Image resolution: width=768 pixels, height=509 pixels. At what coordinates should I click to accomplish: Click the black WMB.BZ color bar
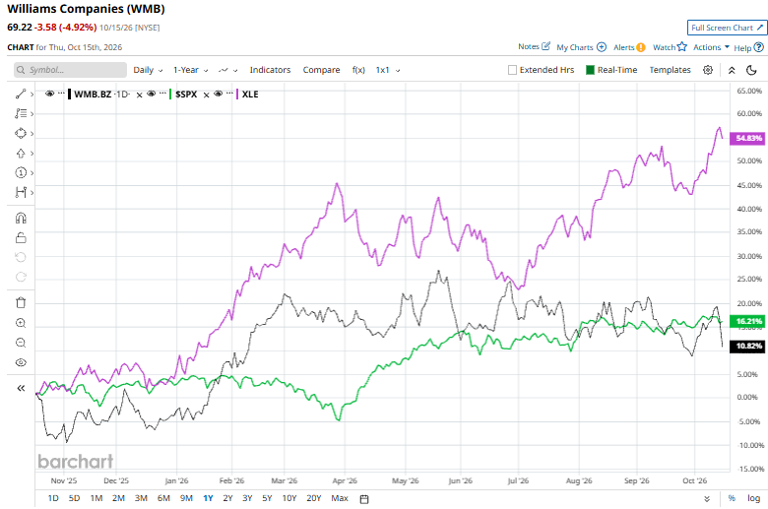coord(70,94)
